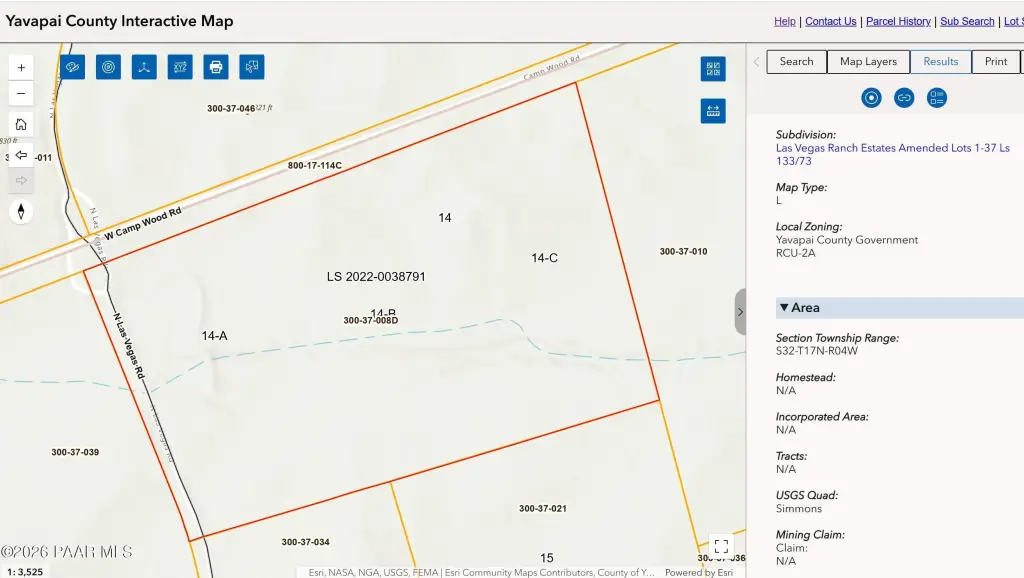This screenshot has width=1024, height=578.
Task: Open Las Vegas Ranch Estates subdivision link
Action: tap(893, 155)
